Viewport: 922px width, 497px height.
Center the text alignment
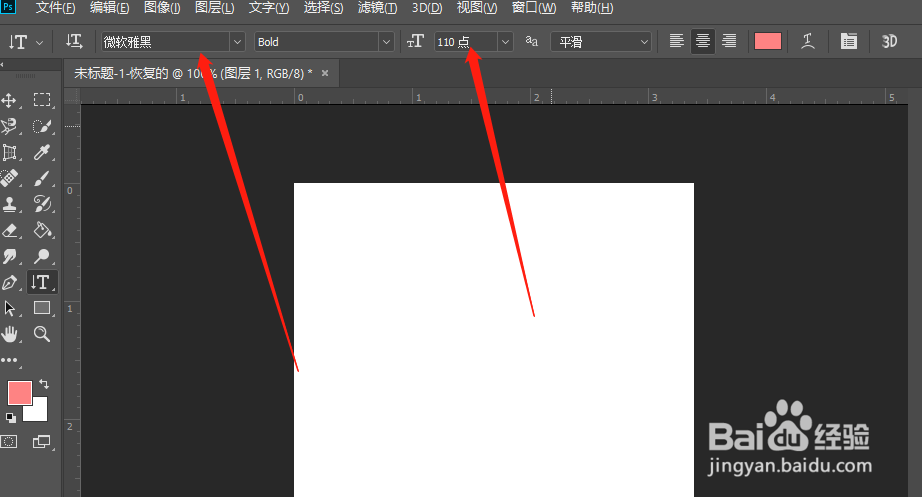pyautogui.click(x=703, y=41)
